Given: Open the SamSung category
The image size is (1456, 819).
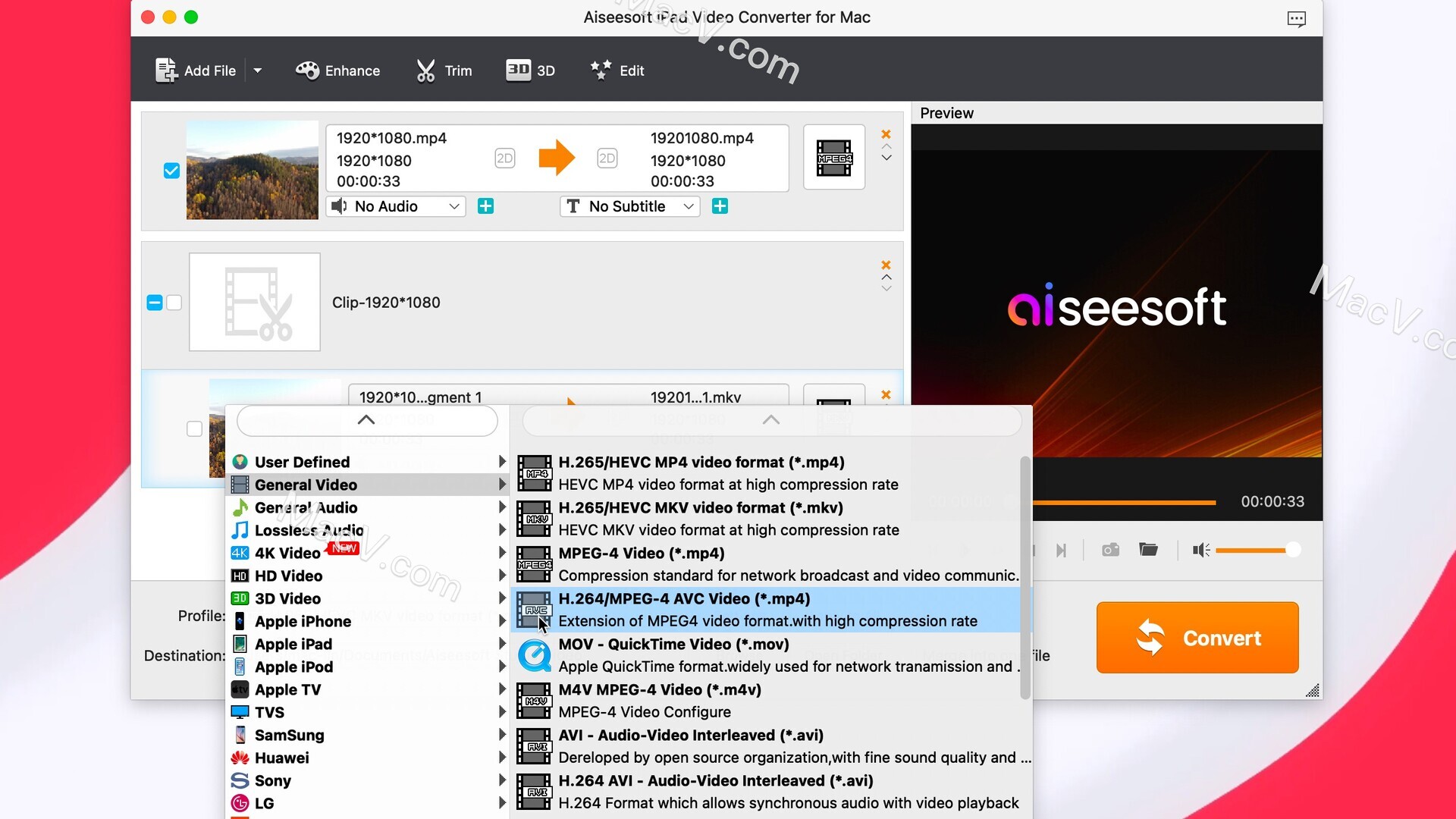Looking at the screenshot, I should tap(368, 735).
